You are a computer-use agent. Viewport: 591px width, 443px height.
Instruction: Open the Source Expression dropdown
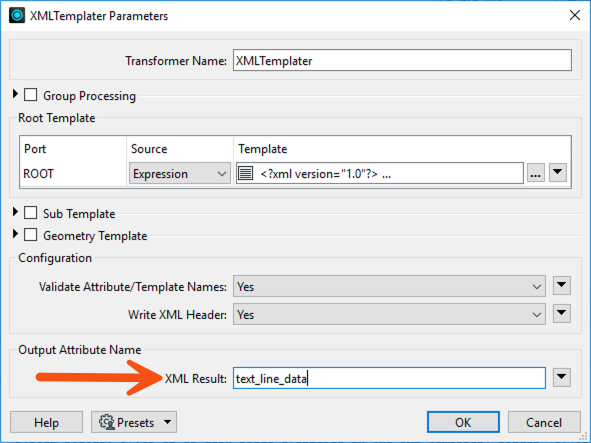180,173
